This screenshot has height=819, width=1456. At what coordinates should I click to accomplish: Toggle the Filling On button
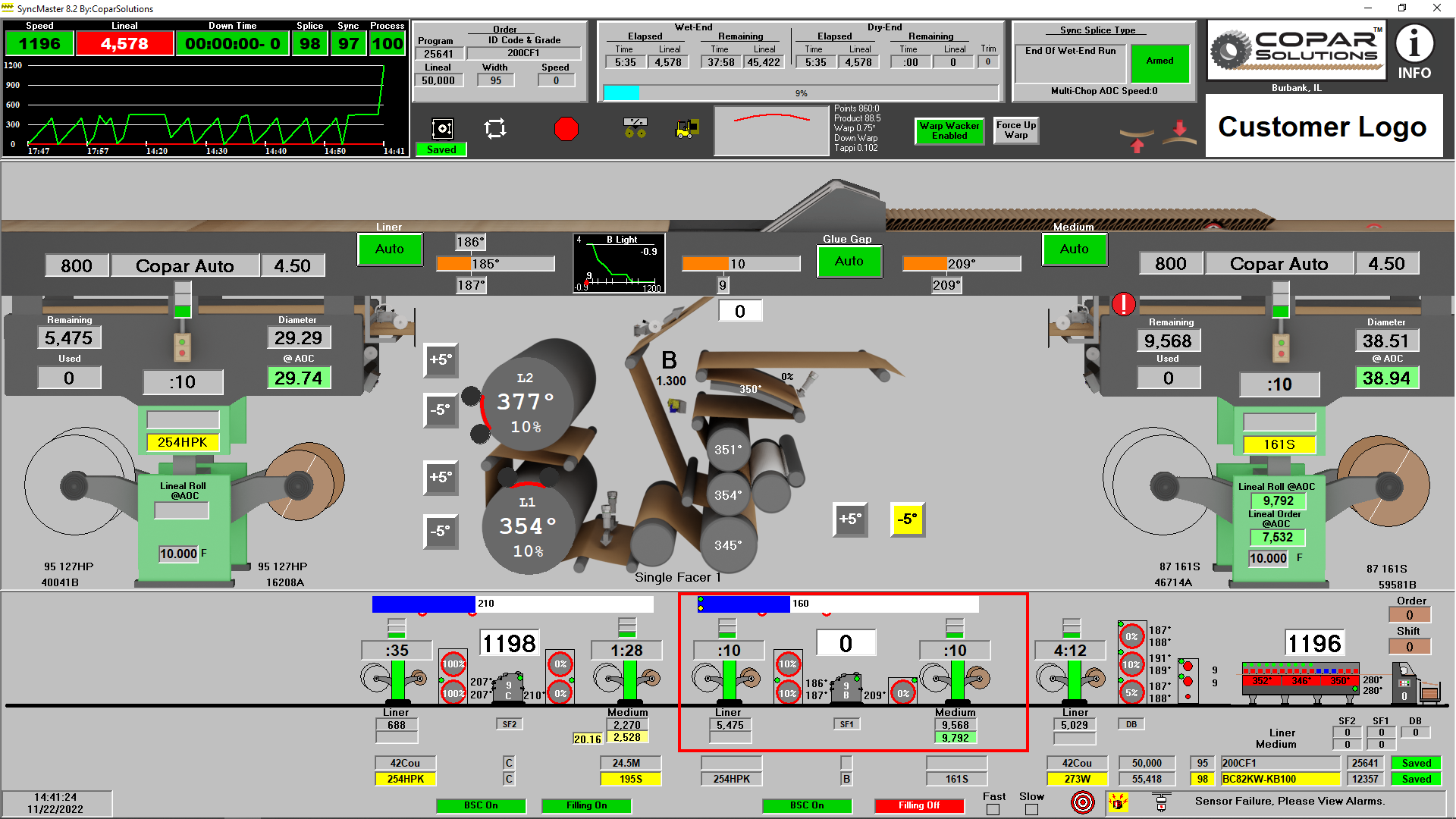click(x=586, y=805)
